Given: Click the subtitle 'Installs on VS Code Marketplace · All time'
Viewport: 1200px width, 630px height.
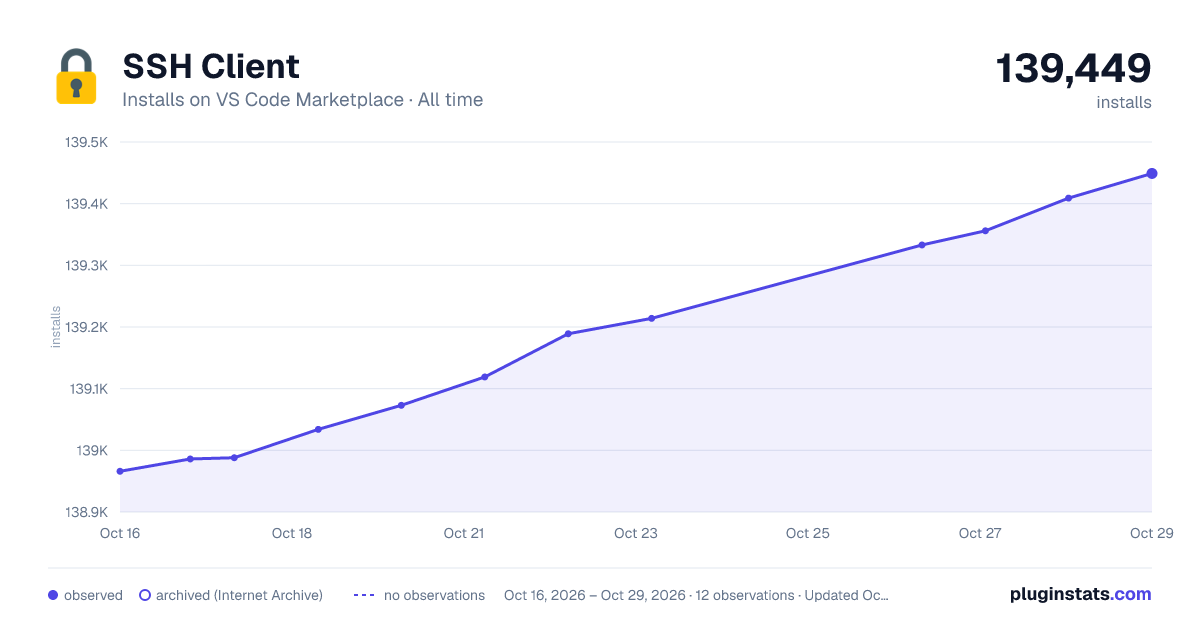Looking at the screenshot, I should click(x=303, y=100).
